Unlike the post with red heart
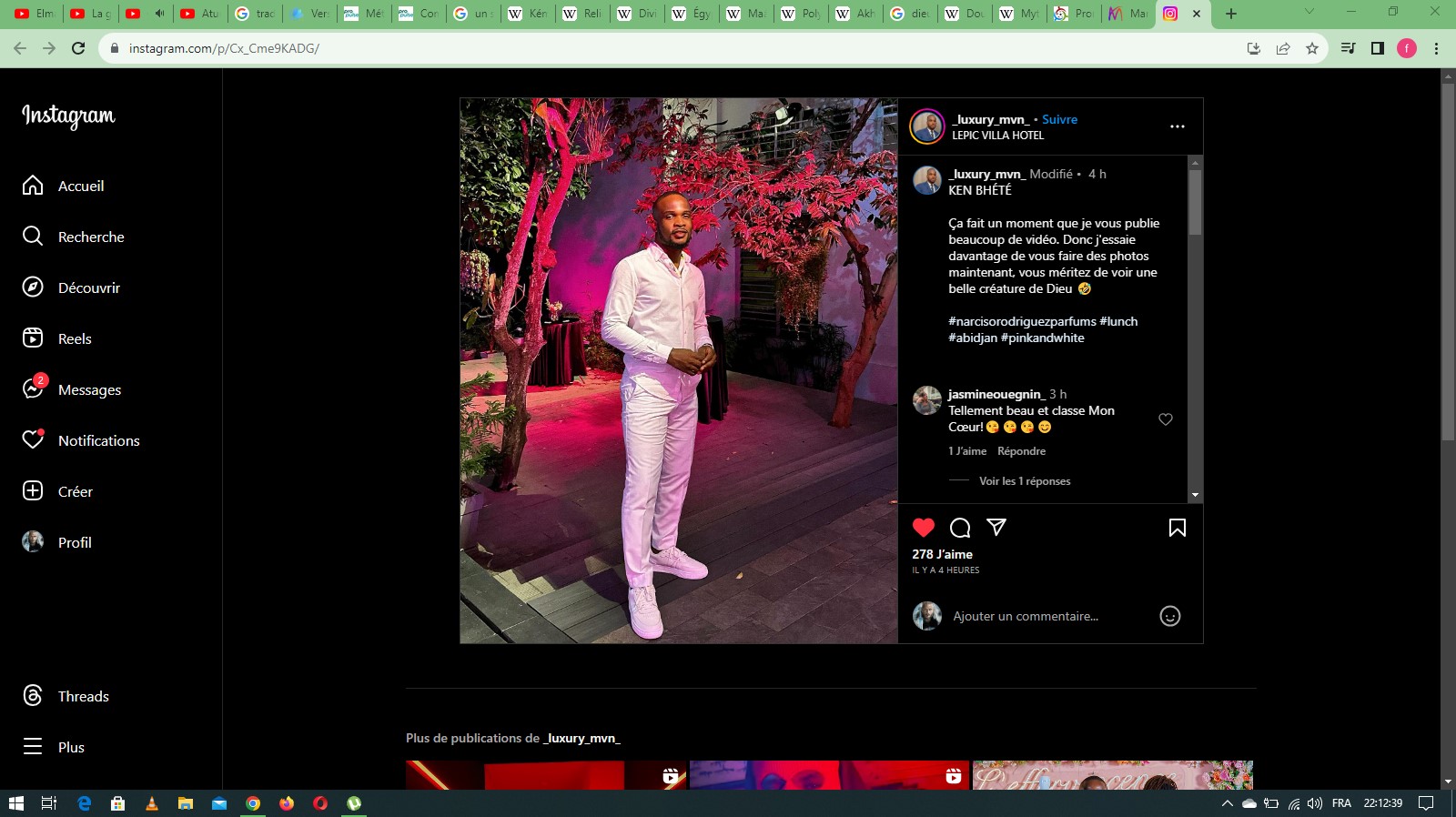The image size is (1456, 817). 924,528
